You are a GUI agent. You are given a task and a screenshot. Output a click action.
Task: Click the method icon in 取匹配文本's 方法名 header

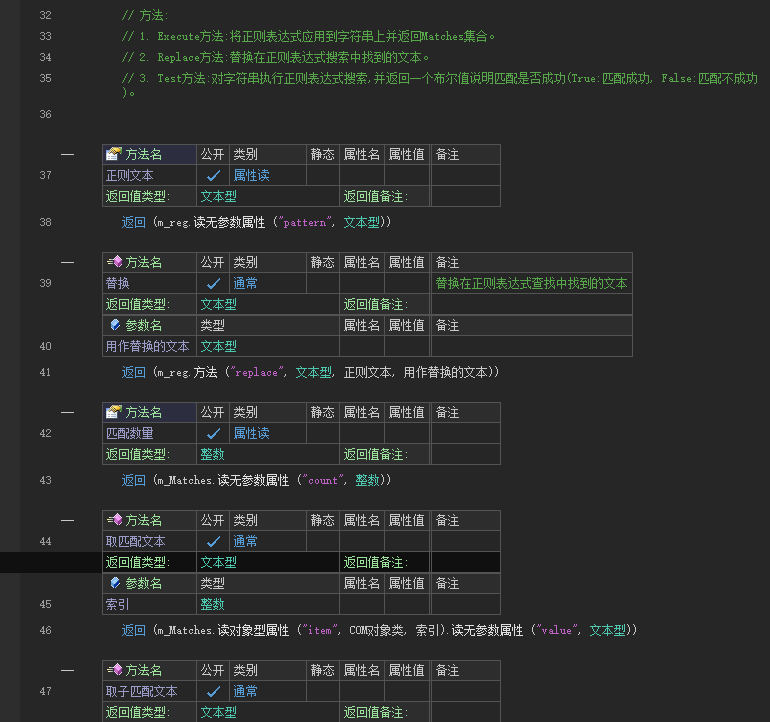pyautogui.click(x=114, y=521)
